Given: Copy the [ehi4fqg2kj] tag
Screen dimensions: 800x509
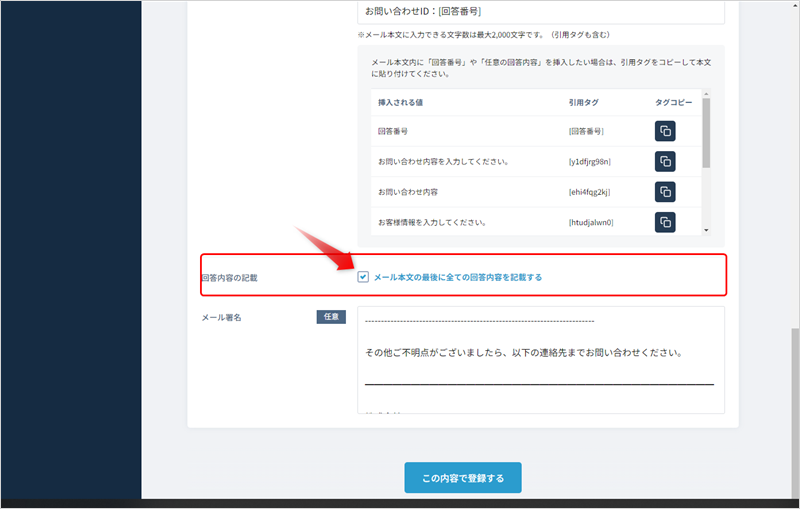Looking at the screenshot, I should pyautogui.click(x=665, y=192).
